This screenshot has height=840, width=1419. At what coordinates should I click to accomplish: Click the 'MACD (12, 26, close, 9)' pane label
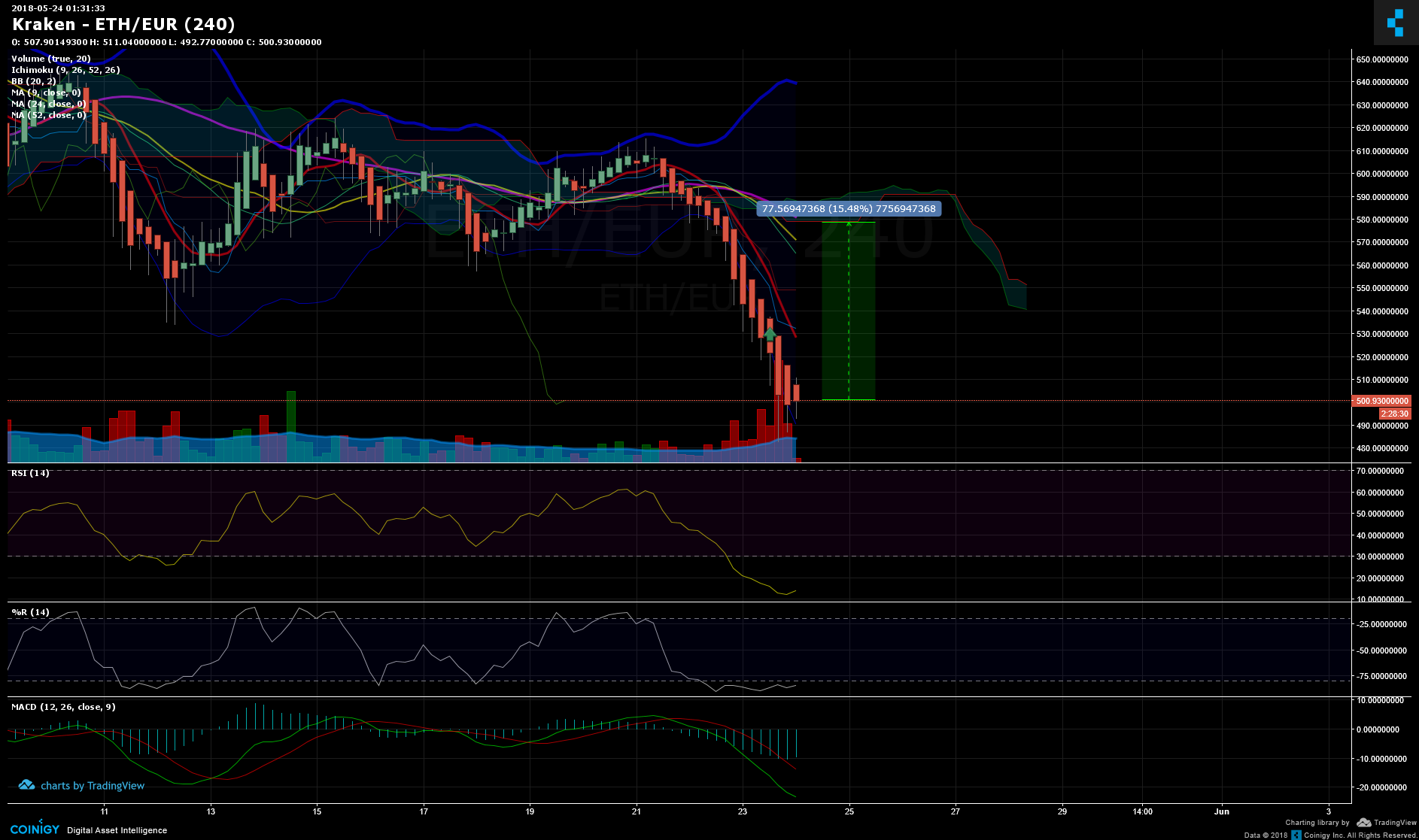(x=63, y=707)
